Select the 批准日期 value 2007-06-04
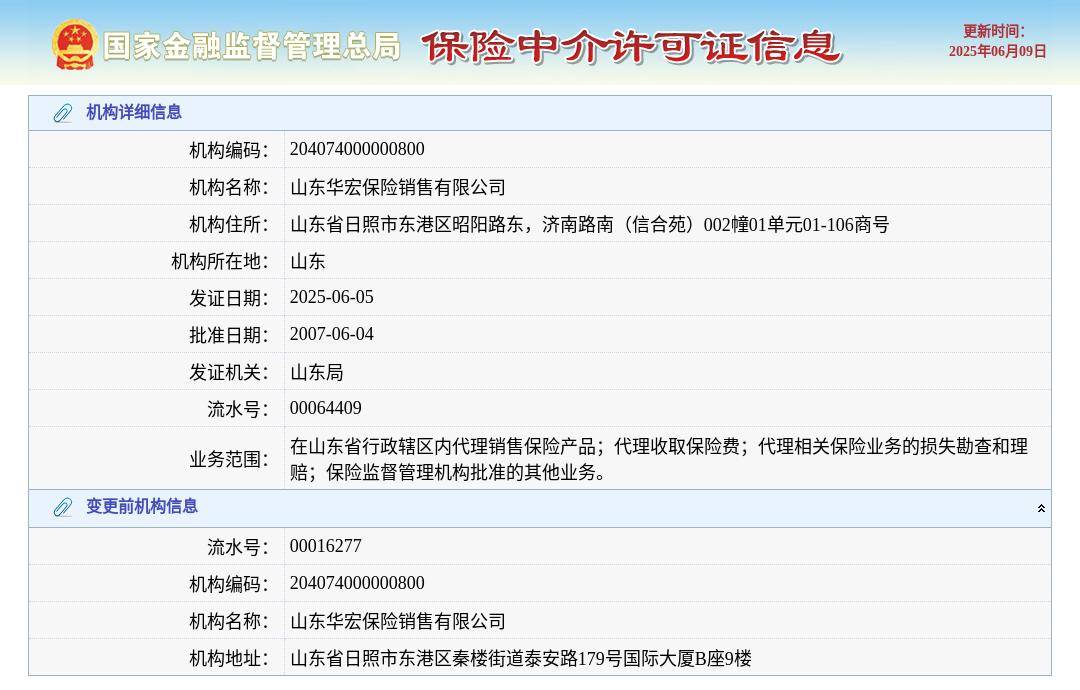This screenshot has height=690, width=1080. 331,335
